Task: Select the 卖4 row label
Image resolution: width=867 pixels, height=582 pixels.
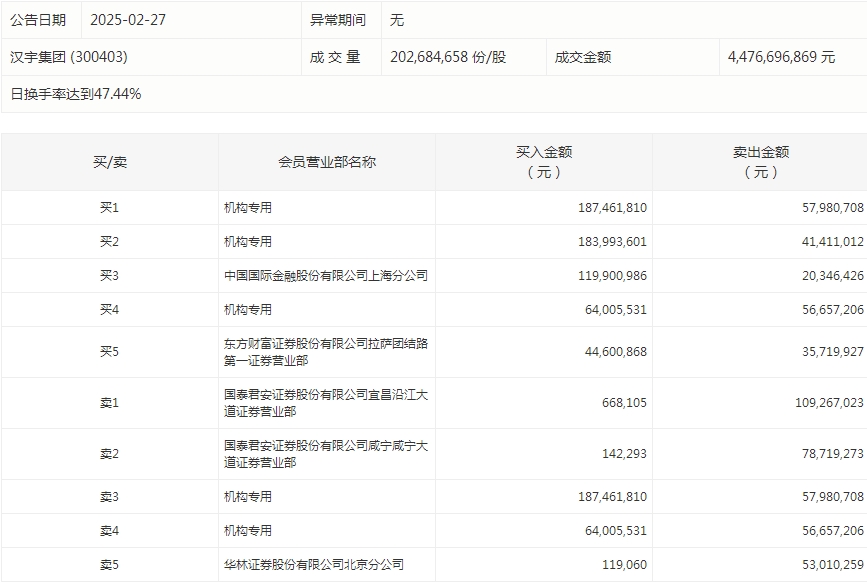Action: pyautogui.click(x=109, y=531)
